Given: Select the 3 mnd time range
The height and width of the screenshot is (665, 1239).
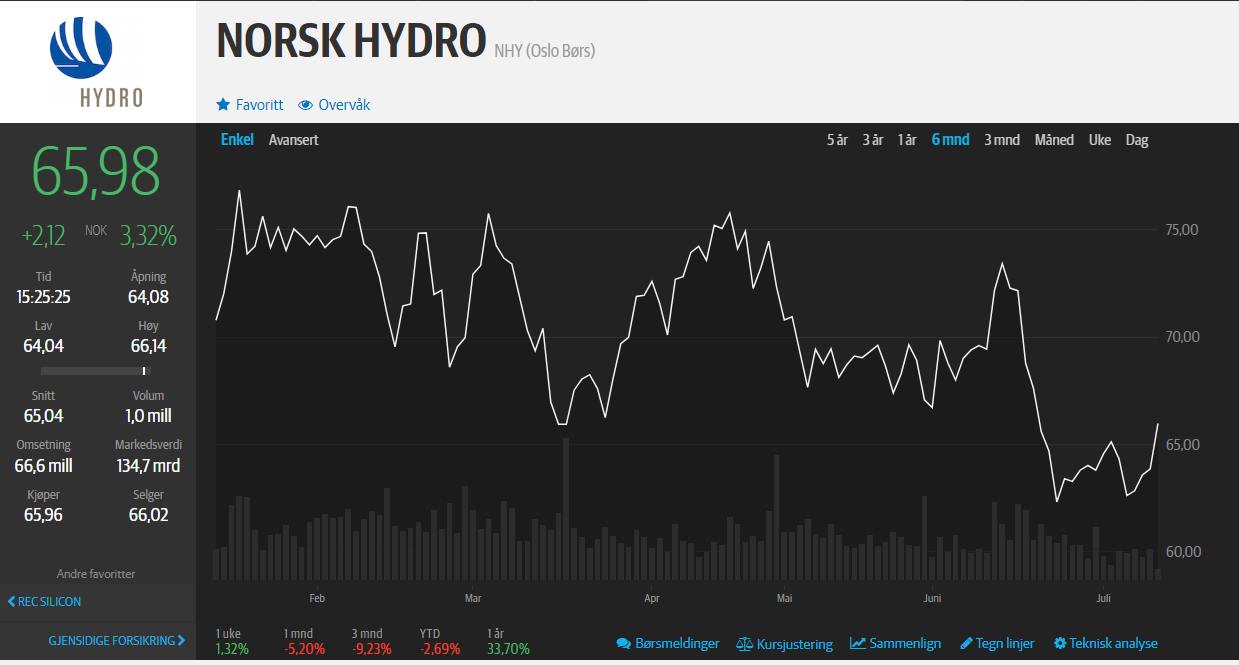Looking at the screenshot, I should 1002,140.
